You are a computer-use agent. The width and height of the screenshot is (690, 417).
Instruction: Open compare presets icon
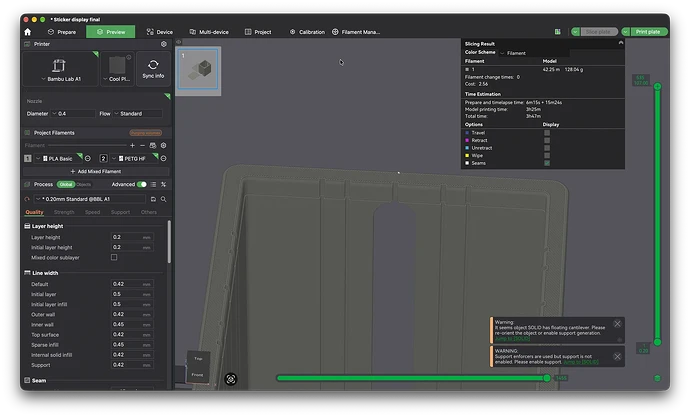click(163, 184)
